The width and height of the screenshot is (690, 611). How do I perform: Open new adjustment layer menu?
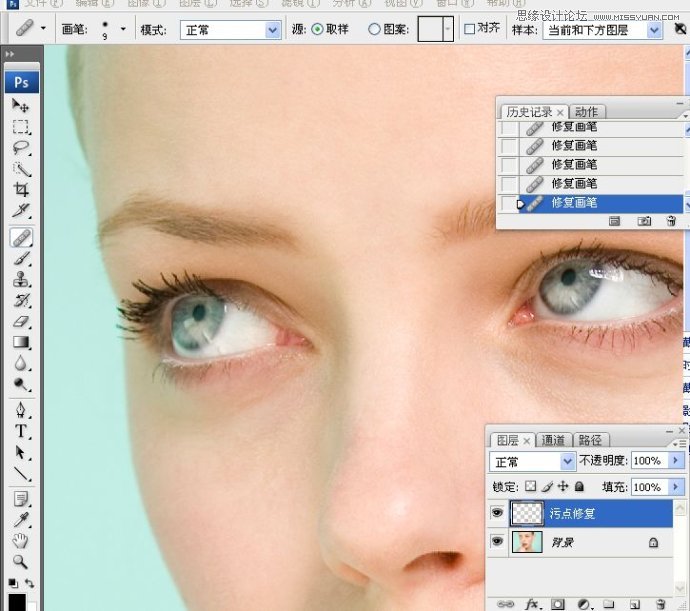(584, 604)
